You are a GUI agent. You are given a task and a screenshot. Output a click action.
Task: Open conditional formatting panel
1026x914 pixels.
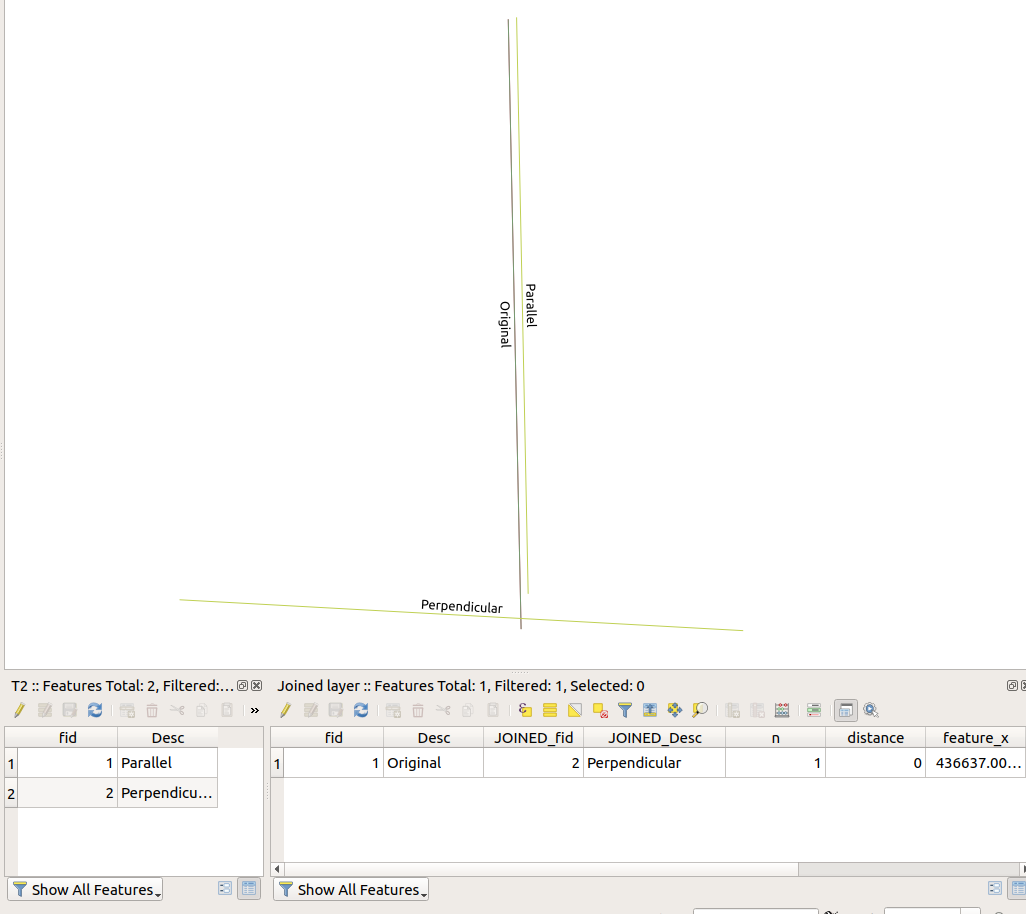(x=814, y=710)
